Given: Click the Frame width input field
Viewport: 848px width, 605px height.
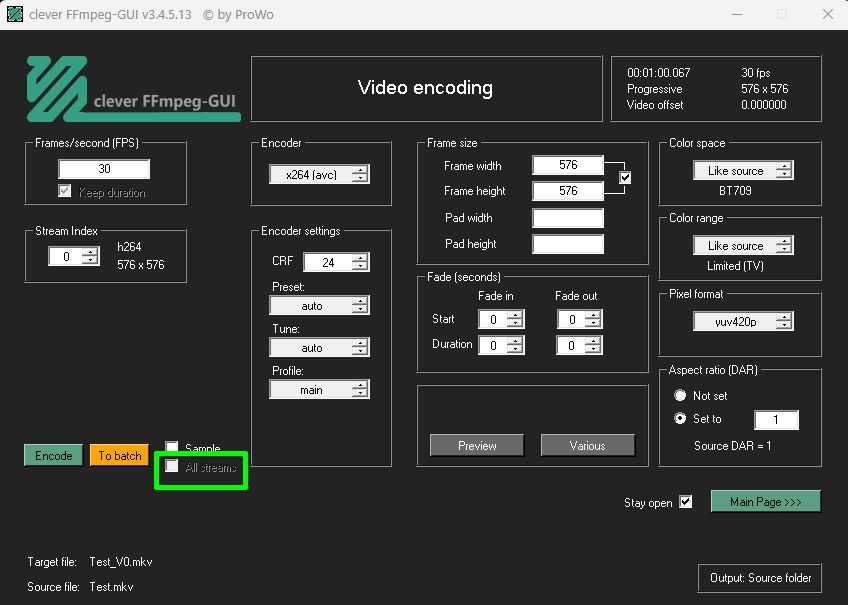Looking at the screenshot, I should coord(568,165).
